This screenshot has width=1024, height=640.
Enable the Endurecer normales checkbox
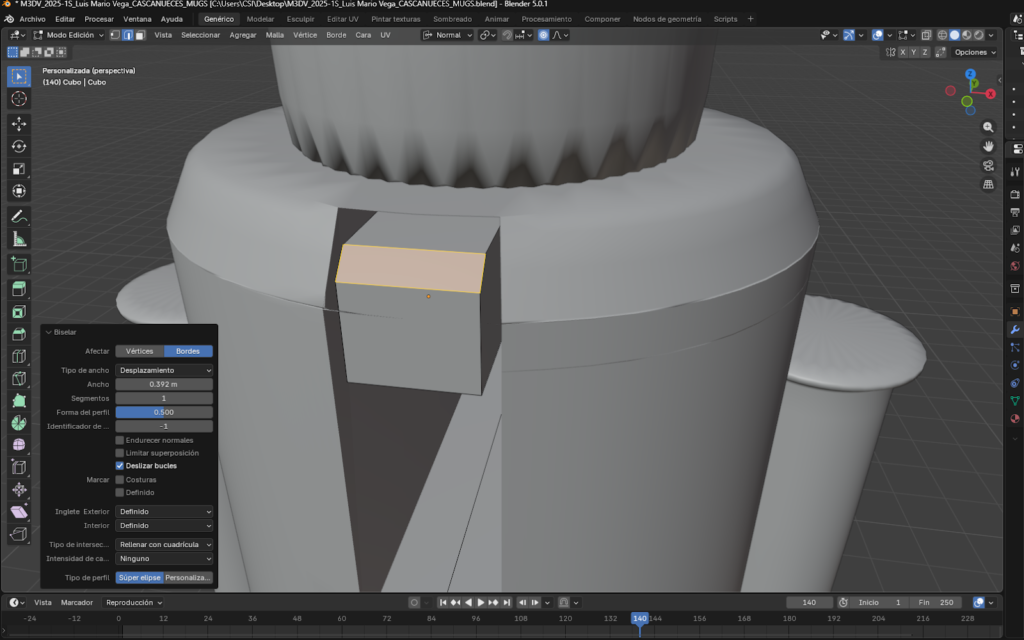click(120, 440)
